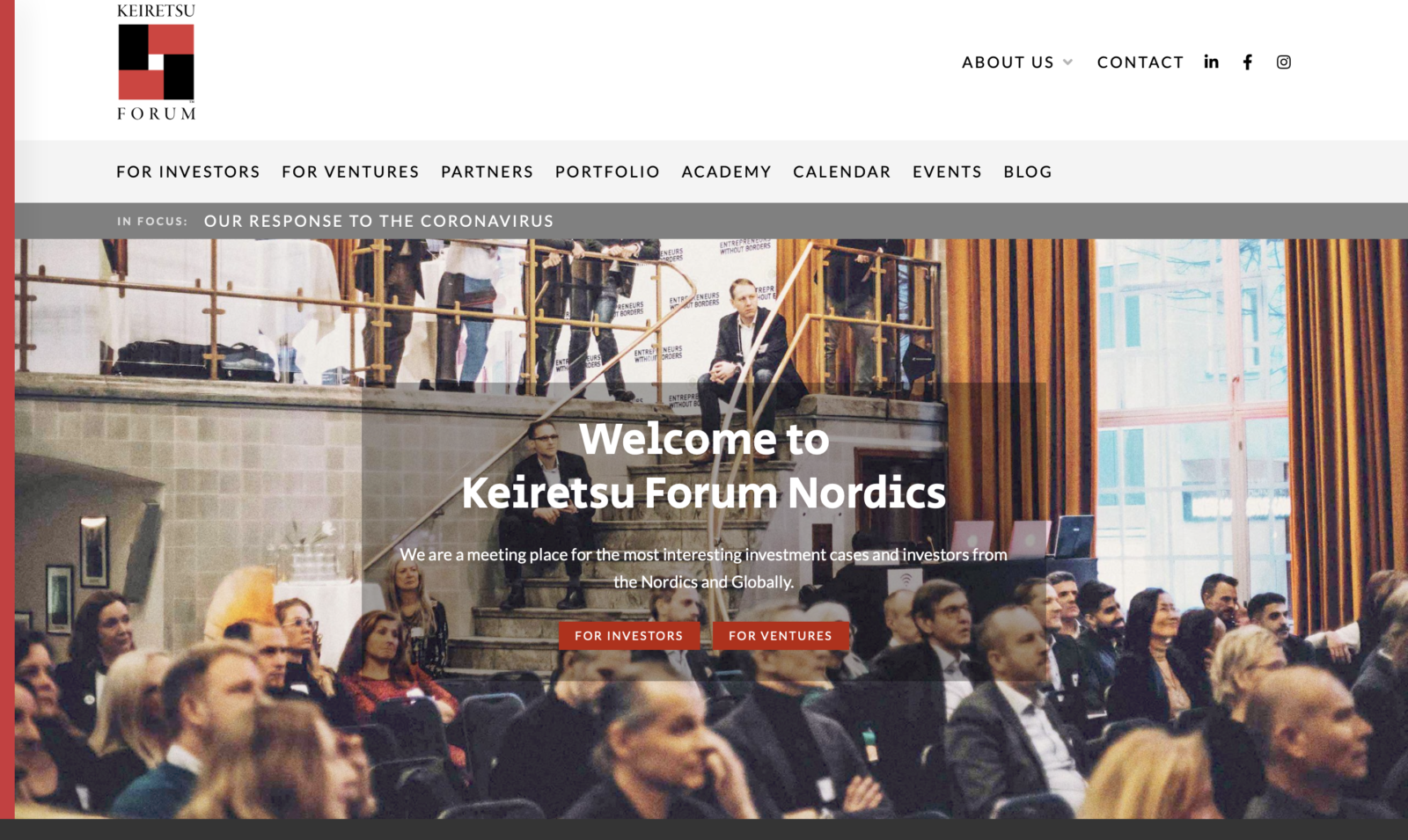Expand the About Us dropdown chevron
Image resolution: width=1408 pixels, height=840 pixels.
pos(1067,62)
